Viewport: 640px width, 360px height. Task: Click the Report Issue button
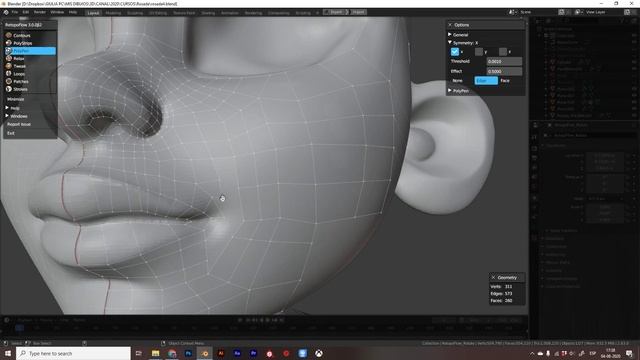click(19, 124)
